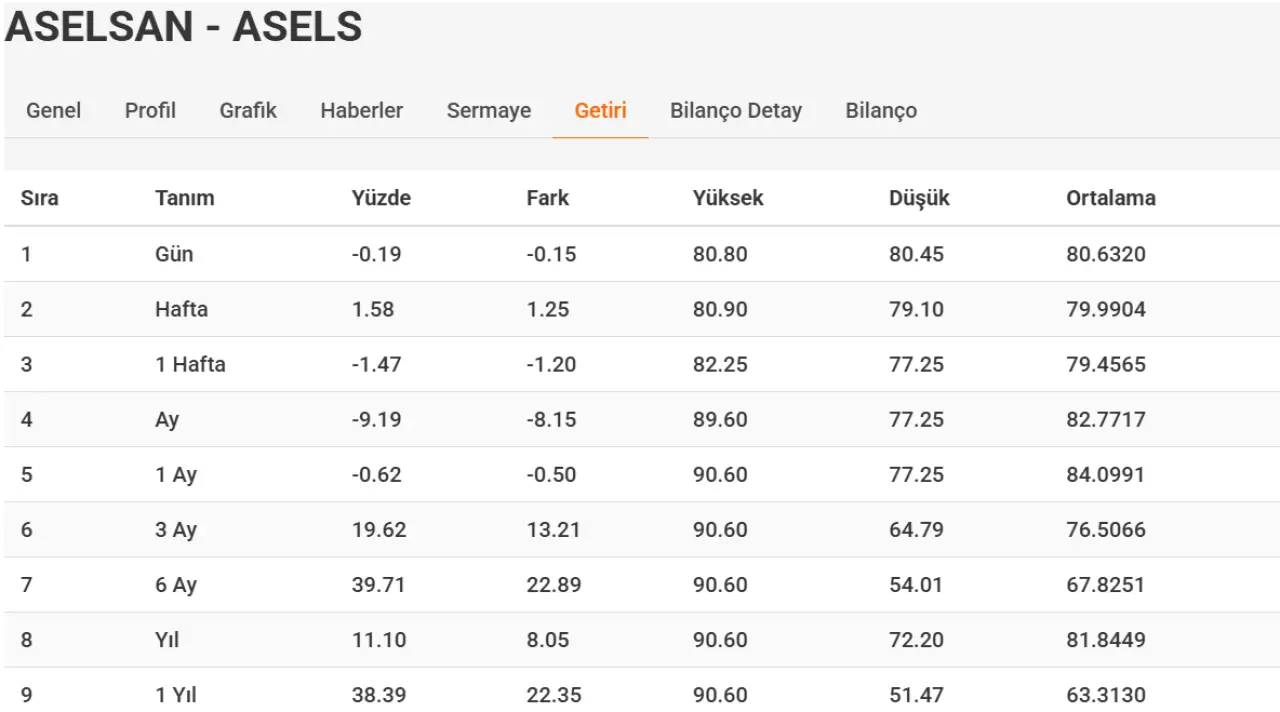
Task: Click the Ortalama column header
Action: pyautogui.click(x=1111, y=198)
